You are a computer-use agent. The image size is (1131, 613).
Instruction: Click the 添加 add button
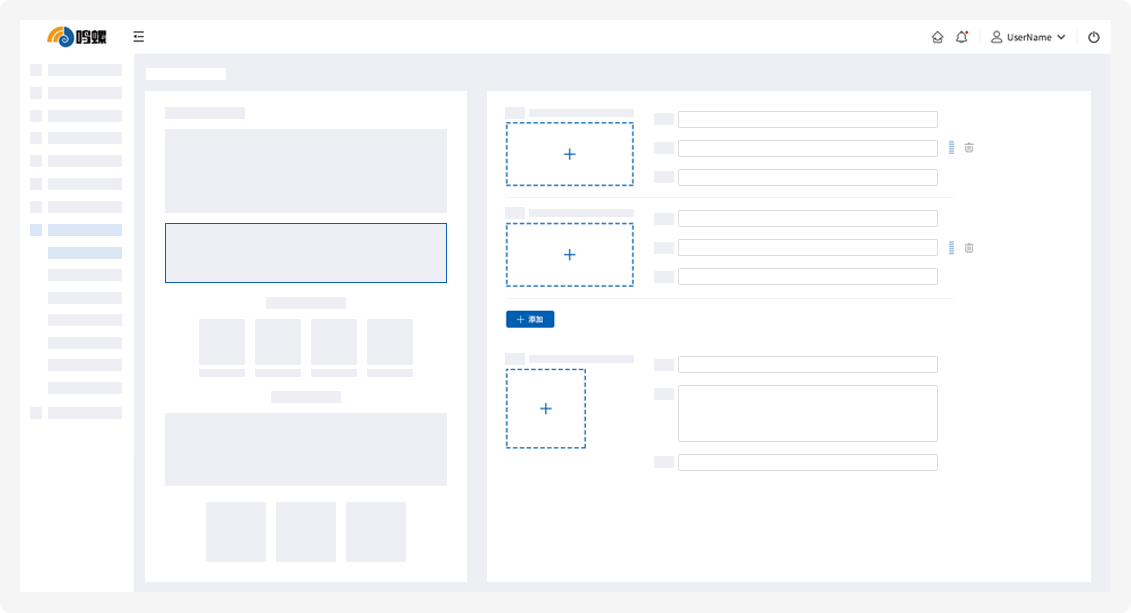[x=530, y=319]
